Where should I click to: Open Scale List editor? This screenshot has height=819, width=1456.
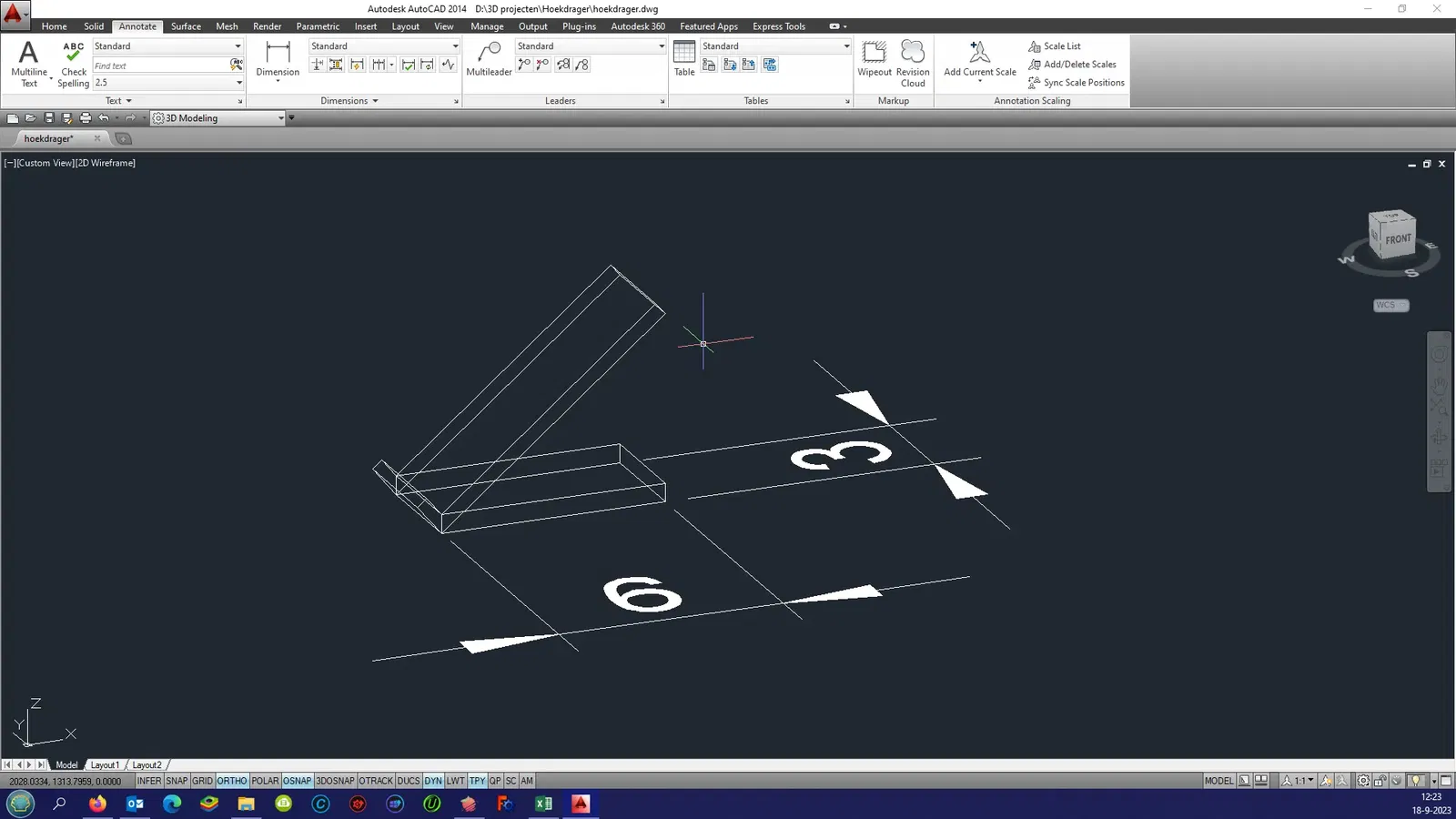(1054, 46)
